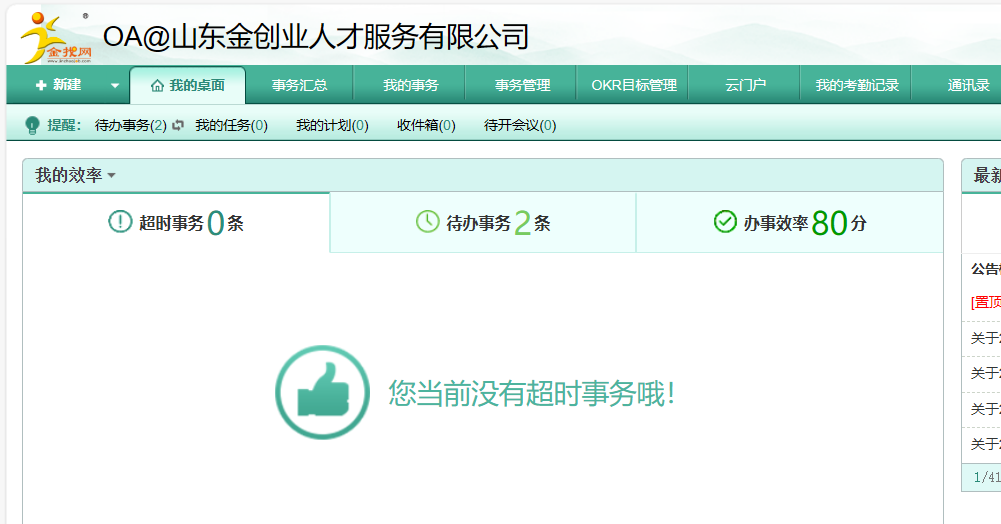Viewport: 1001px width, 524px height.
Task: Click the checkmark icon for 办事效率
Action: click(x=725, y=222)
